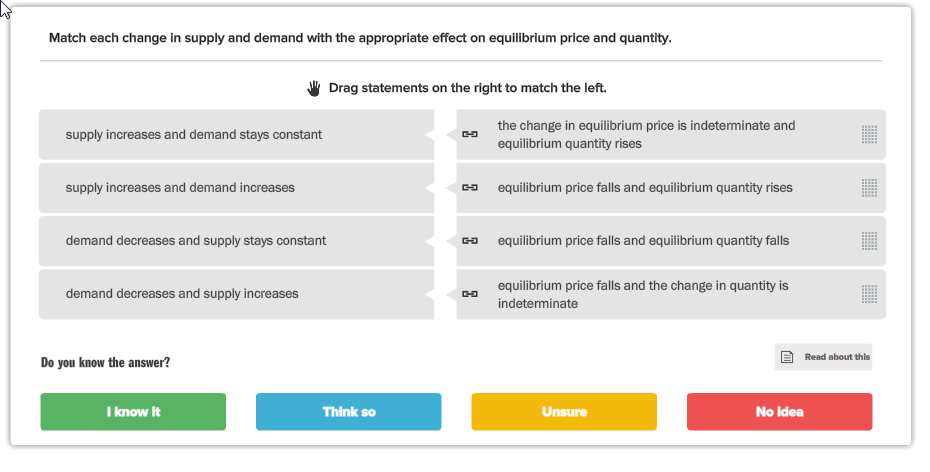Select the red 'No idea' button
This screenshot has width=930, height=472.
tap(779, 412)
